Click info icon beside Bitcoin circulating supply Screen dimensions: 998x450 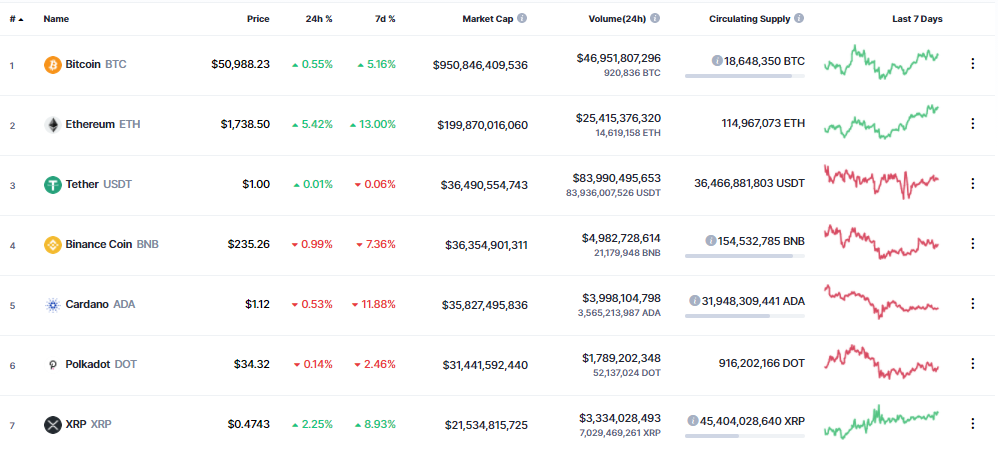pyautogui.click(x=717, y=61)
